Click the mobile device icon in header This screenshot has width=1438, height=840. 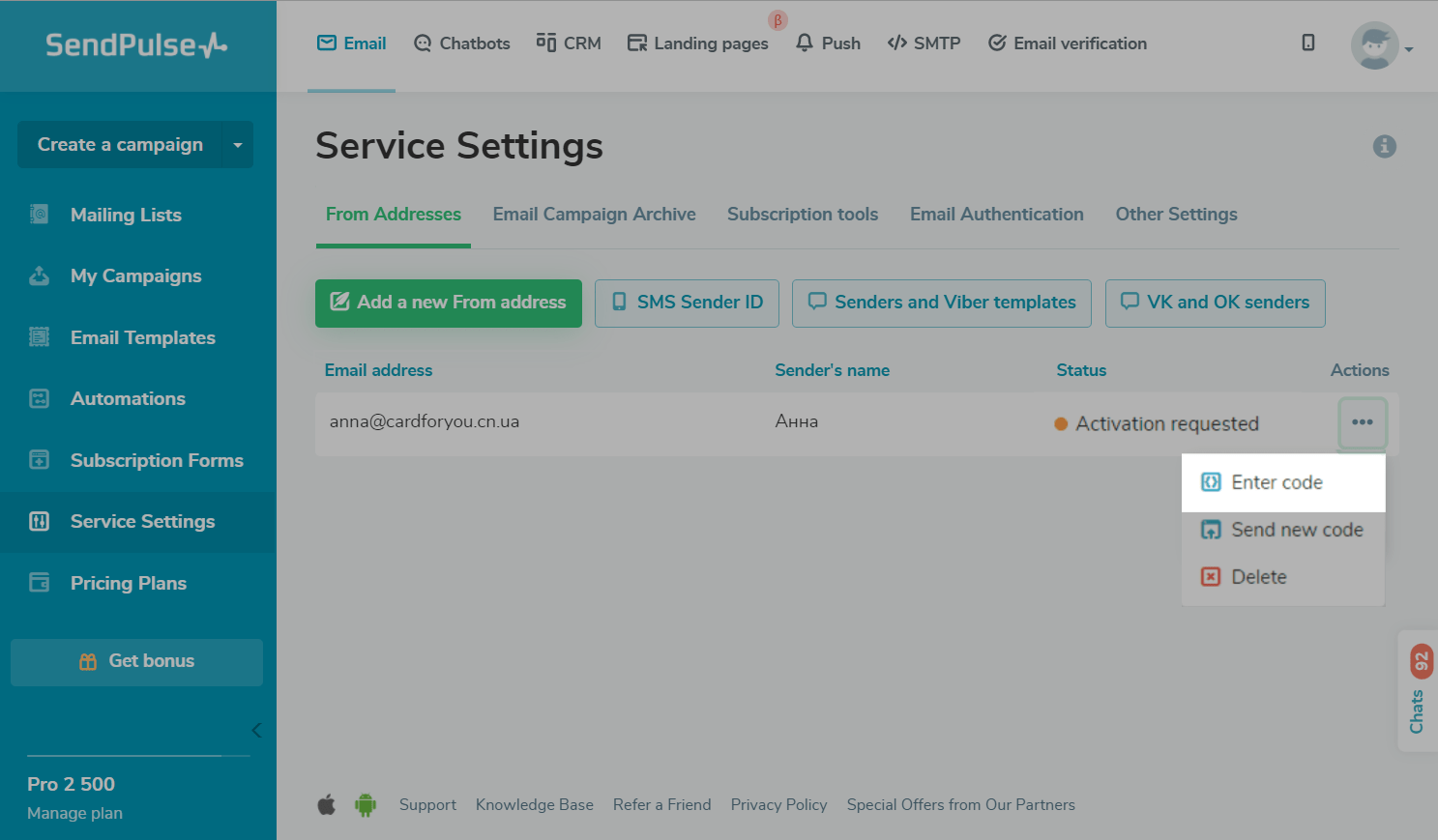coord(1308,43)
